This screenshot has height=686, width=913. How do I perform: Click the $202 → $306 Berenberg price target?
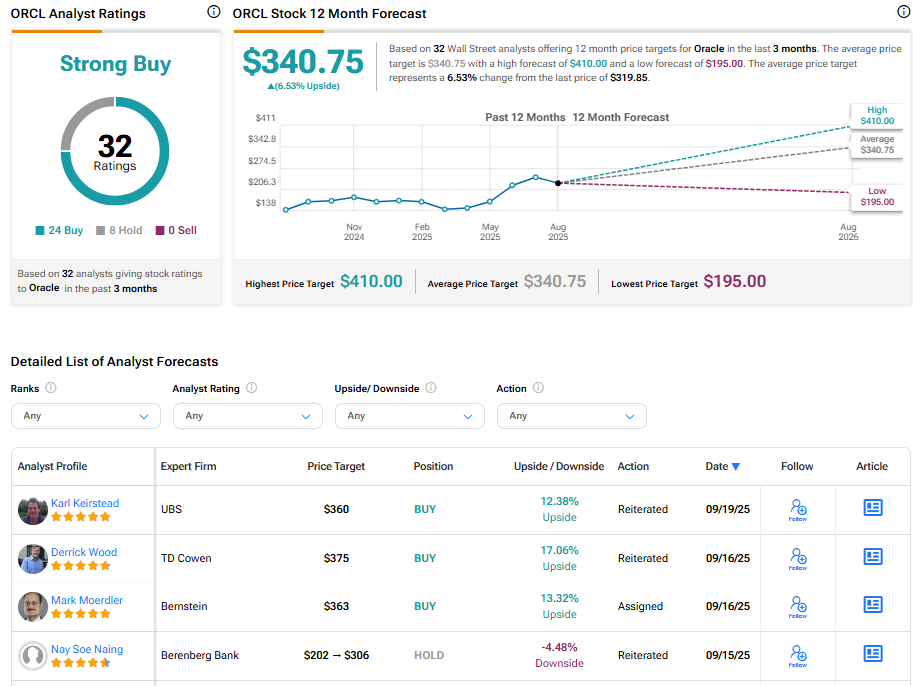(x=337, y=655)
